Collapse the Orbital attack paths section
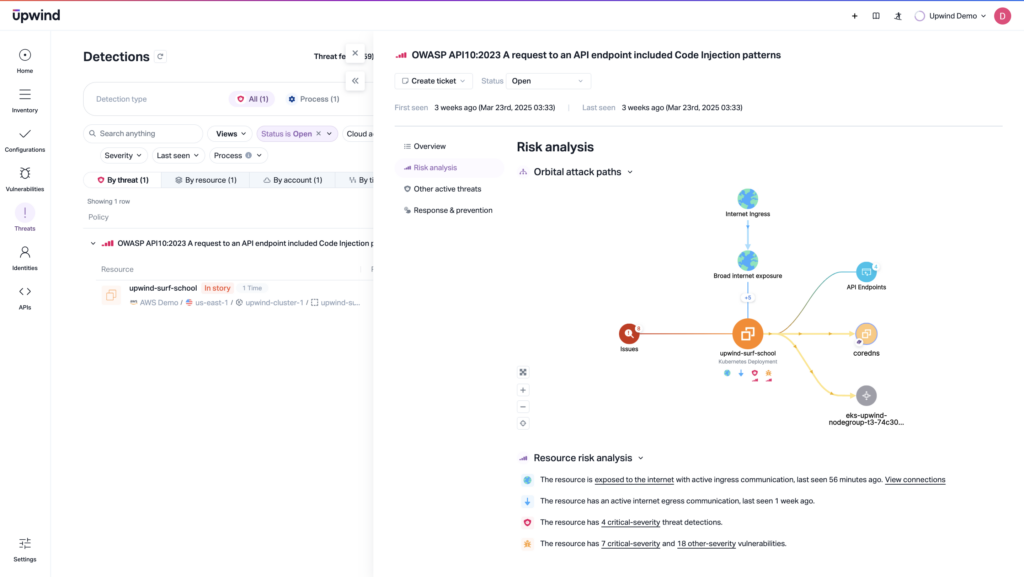Viewport: 1024px width, 577px height. 630,172
